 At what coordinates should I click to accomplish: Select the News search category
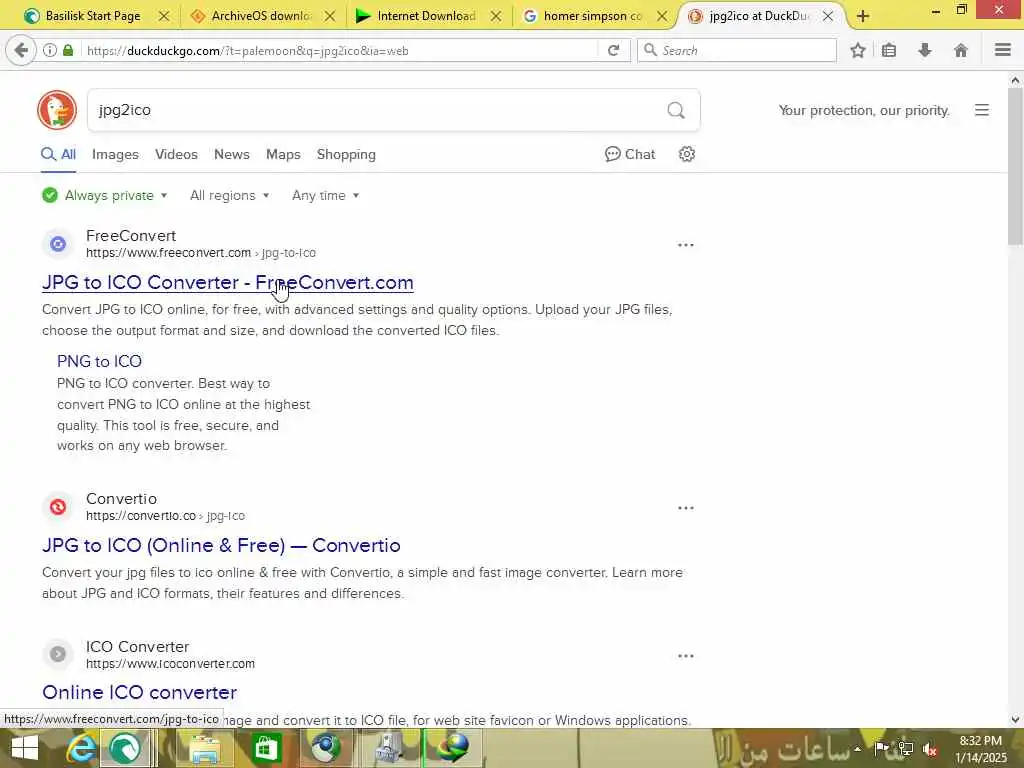click(232, 155)
